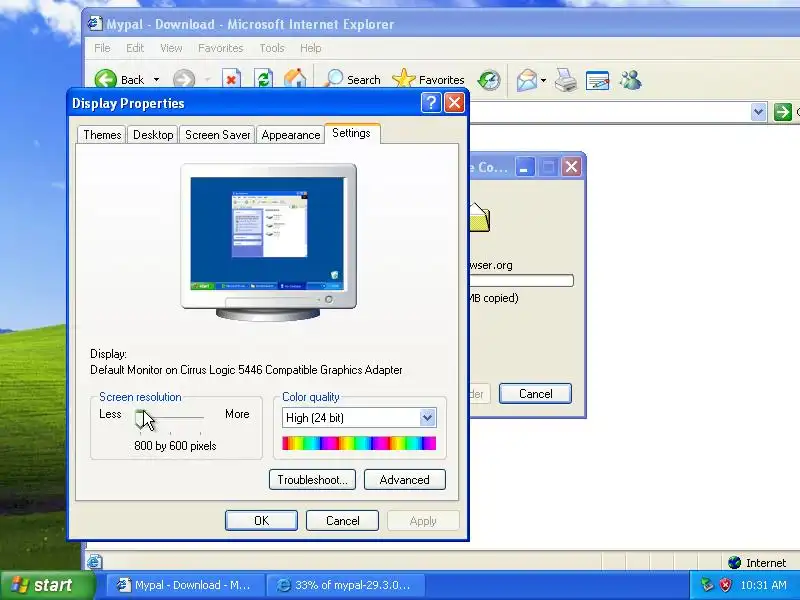This screenshot has height=600, width=800.
Task: Open the Messenger people icon
Action: pos(631,80)
